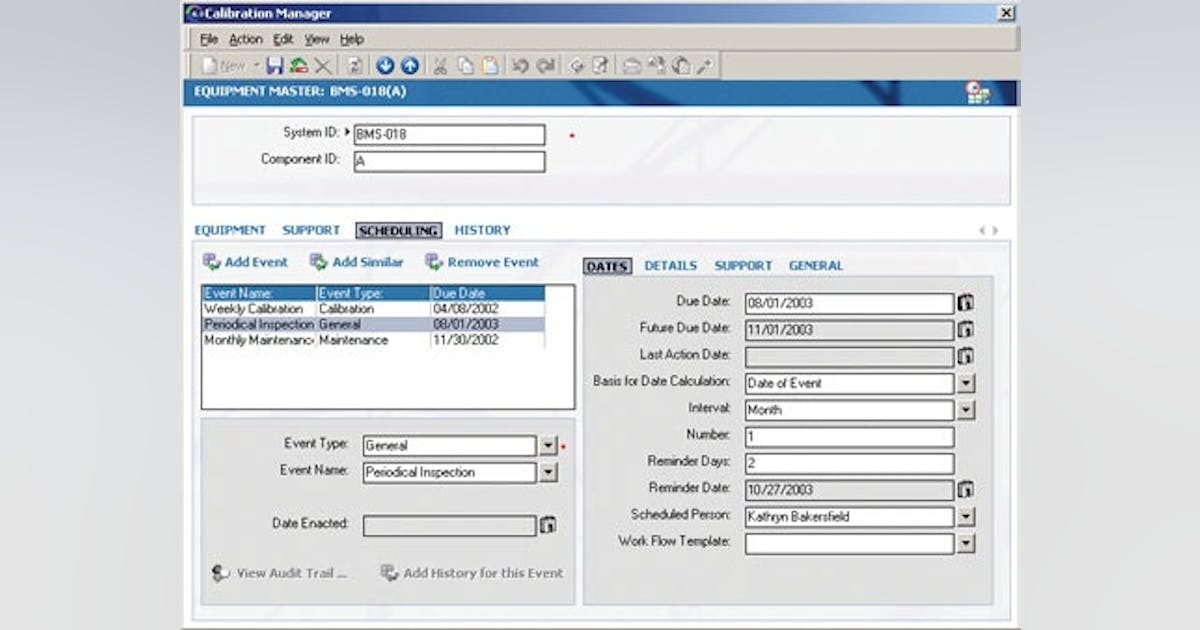Open the Scheduled Person dropdown

[966, 517]
